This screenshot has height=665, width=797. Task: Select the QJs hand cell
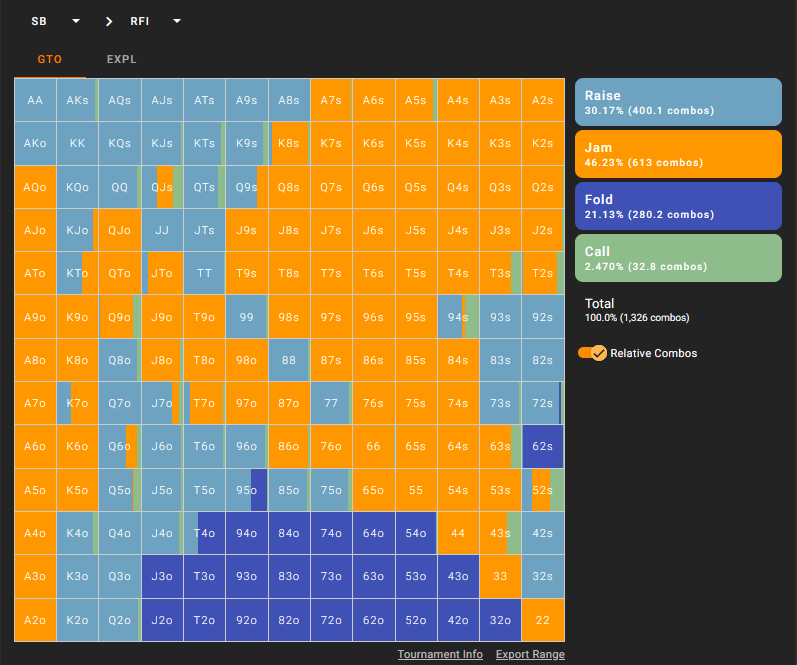[x=162, y=187]
